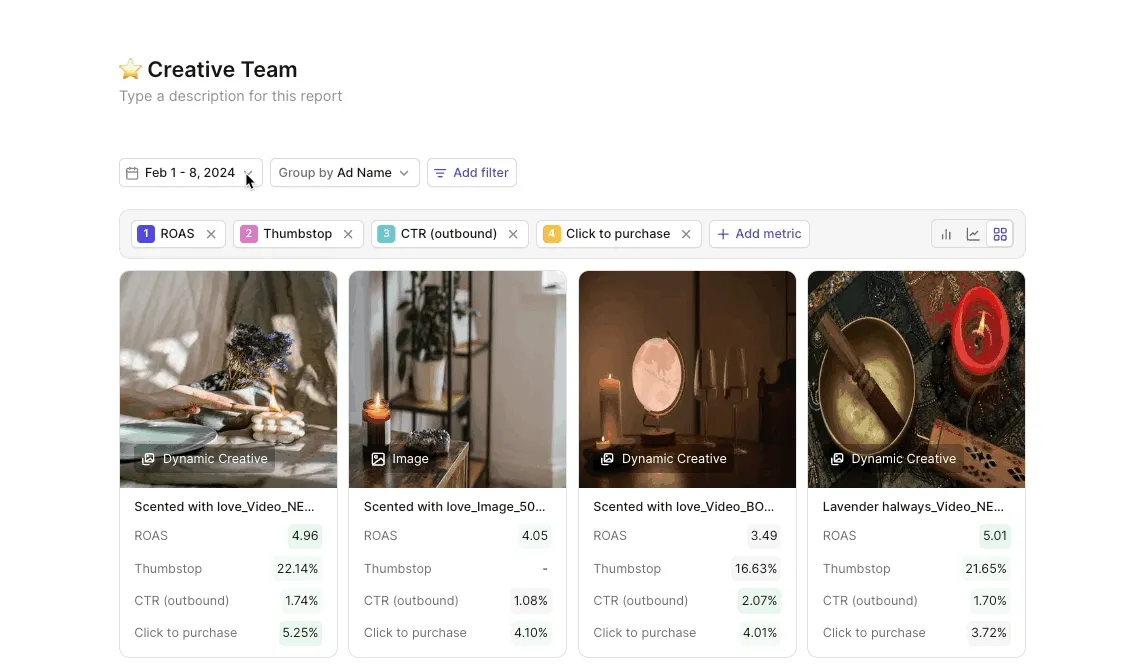Viewport: 1140px width, 664px height.
Task: Click the calendar icon in date selector
Action: (x=132, y=173)
